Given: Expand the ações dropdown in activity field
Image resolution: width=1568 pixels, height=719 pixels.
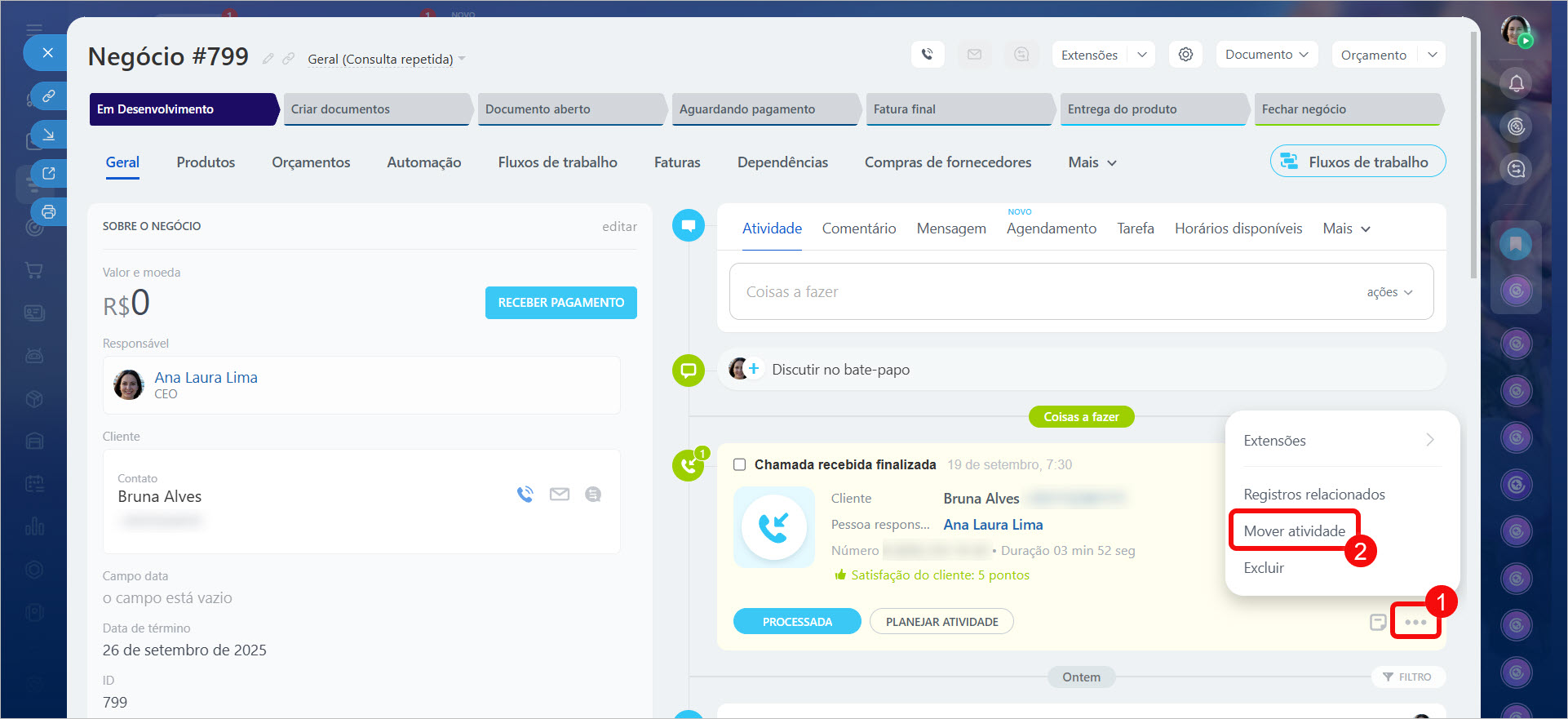Looking at the screenshot, I should (x=1389, y=292).
